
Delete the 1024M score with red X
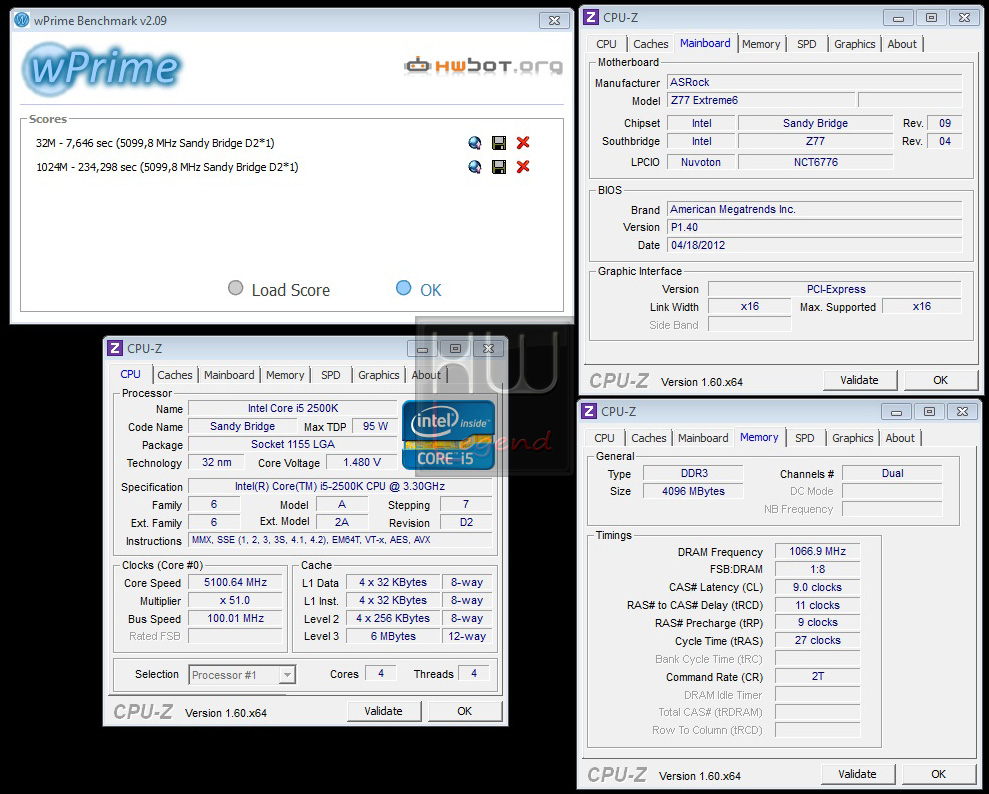coord(523,167)
